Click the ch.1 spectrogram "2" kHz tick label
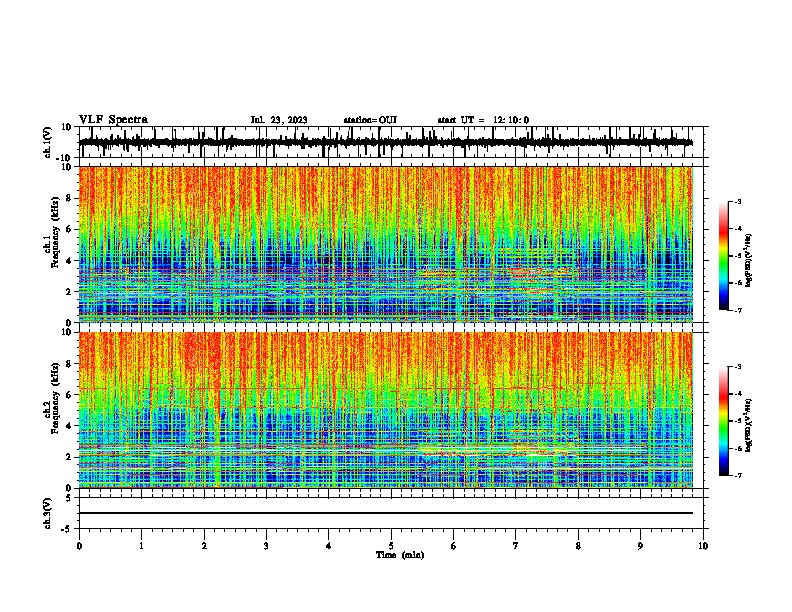The height and width of the screenshot is (612, 792). click(x=69, y=292)
